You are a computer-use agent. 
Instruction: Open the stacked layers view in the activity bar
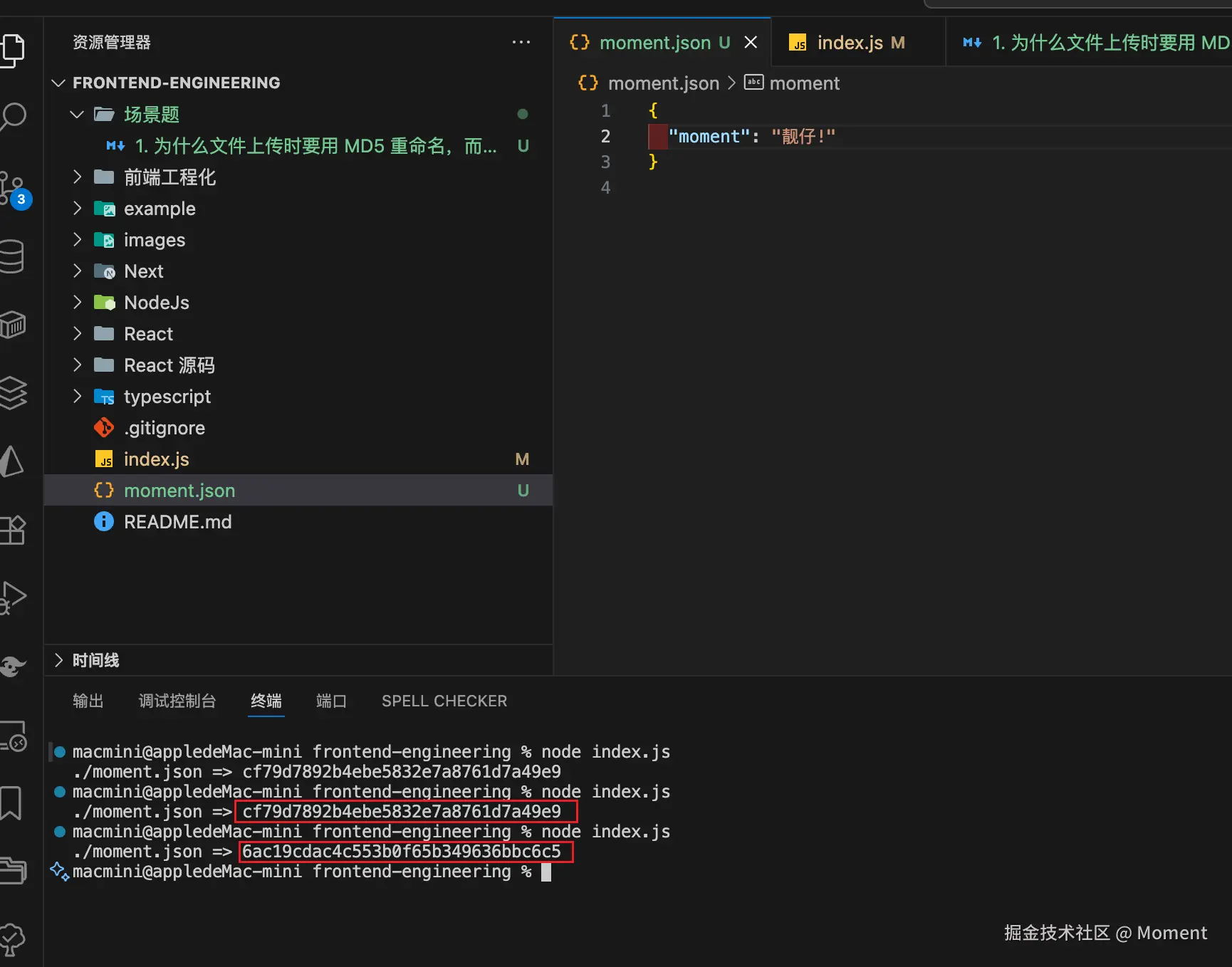[13, 392]
